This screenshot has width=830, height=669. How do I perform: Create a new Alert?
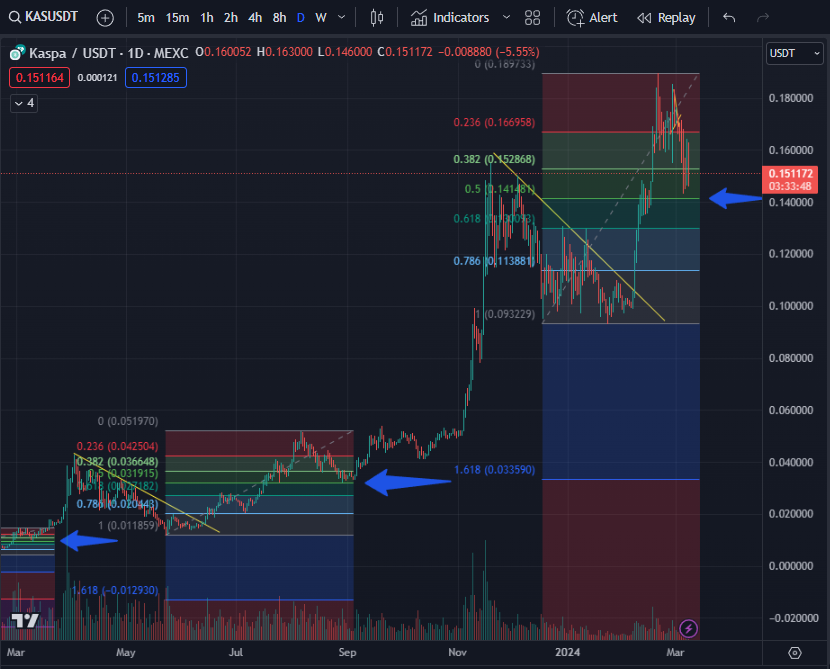(592, 18)
